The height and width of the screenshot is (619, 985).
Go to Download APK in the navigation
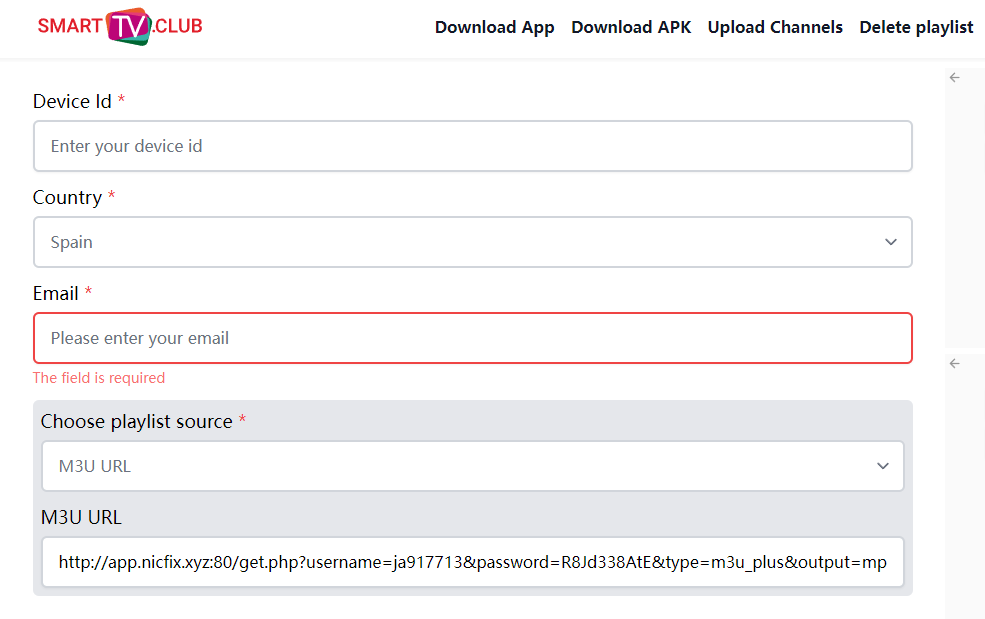(x=631, y=28)
